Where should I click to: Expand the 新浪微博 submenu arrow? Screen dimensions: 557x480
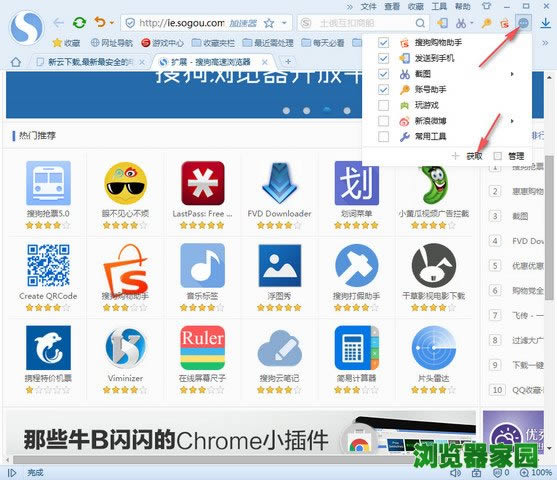coord(512,121)
